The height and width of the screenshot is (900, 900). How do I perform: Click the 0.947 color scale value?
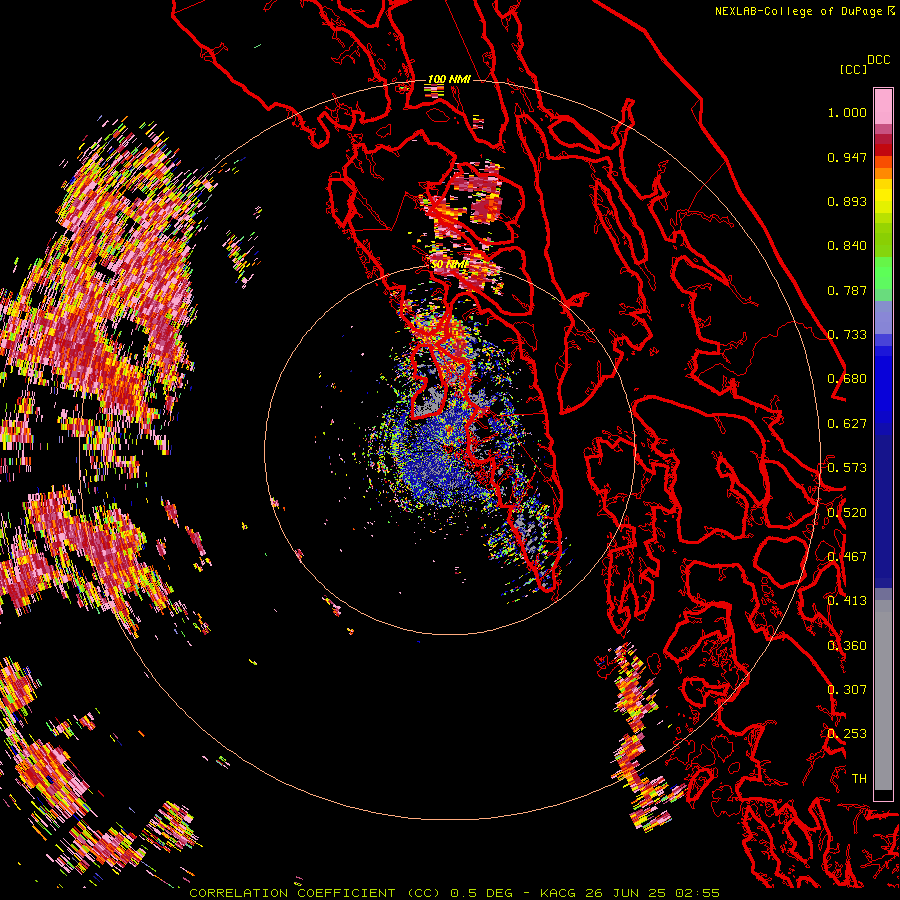[x=847, y=157]
